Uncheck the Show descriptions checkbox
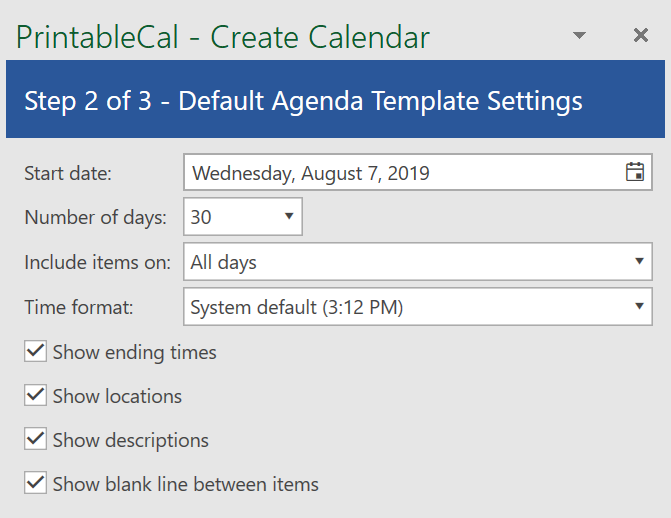 pos(35,439)
